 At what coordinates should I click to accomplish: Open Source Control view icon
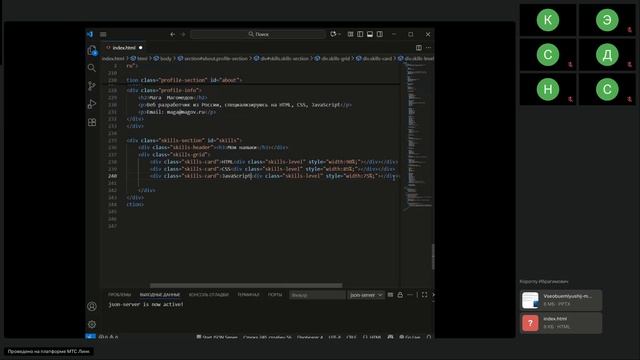(x=92, y=86)
